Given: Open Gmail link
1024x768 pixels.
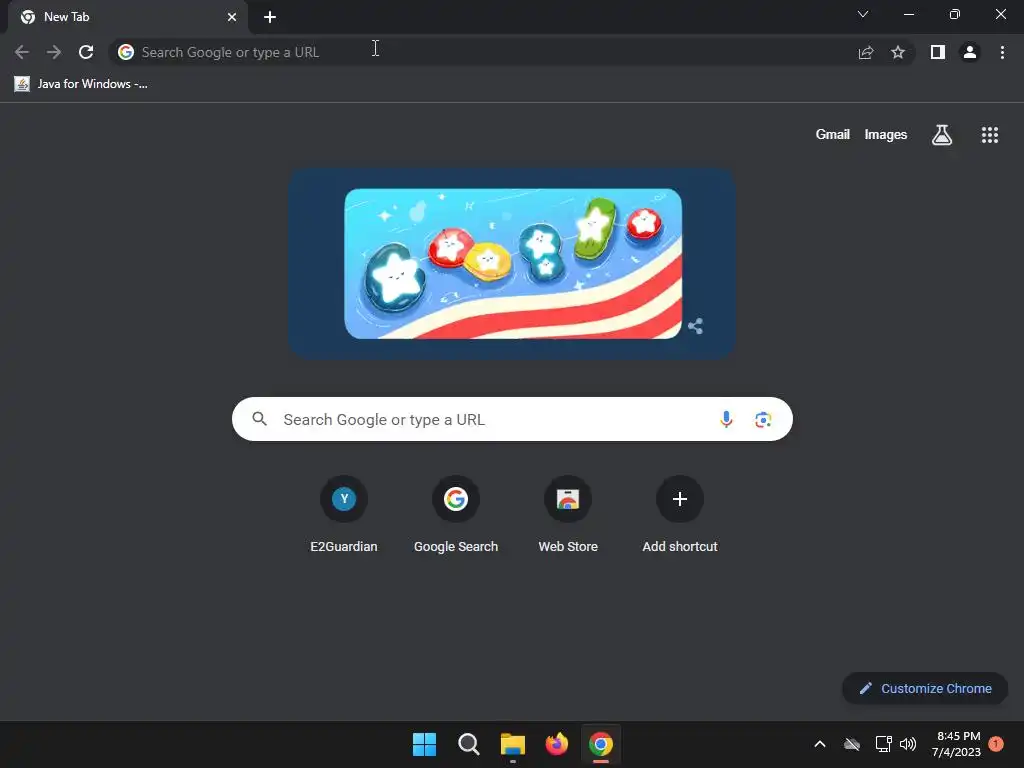Looking at the screenshot, I should [833, 135].
